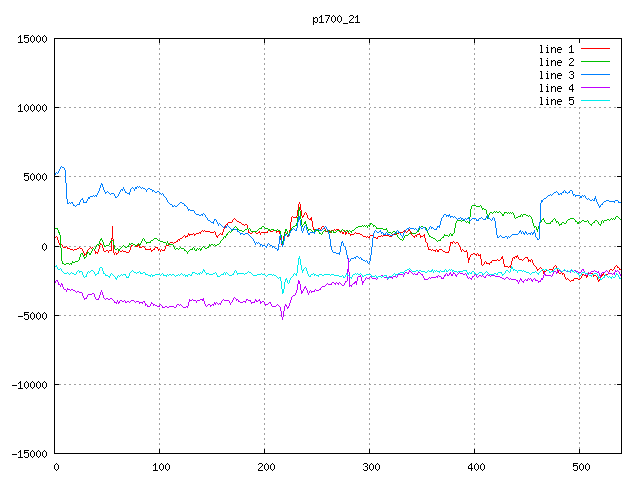Select the 'line 2' legend label
The image size is (640, 480).
click(557, 62)
